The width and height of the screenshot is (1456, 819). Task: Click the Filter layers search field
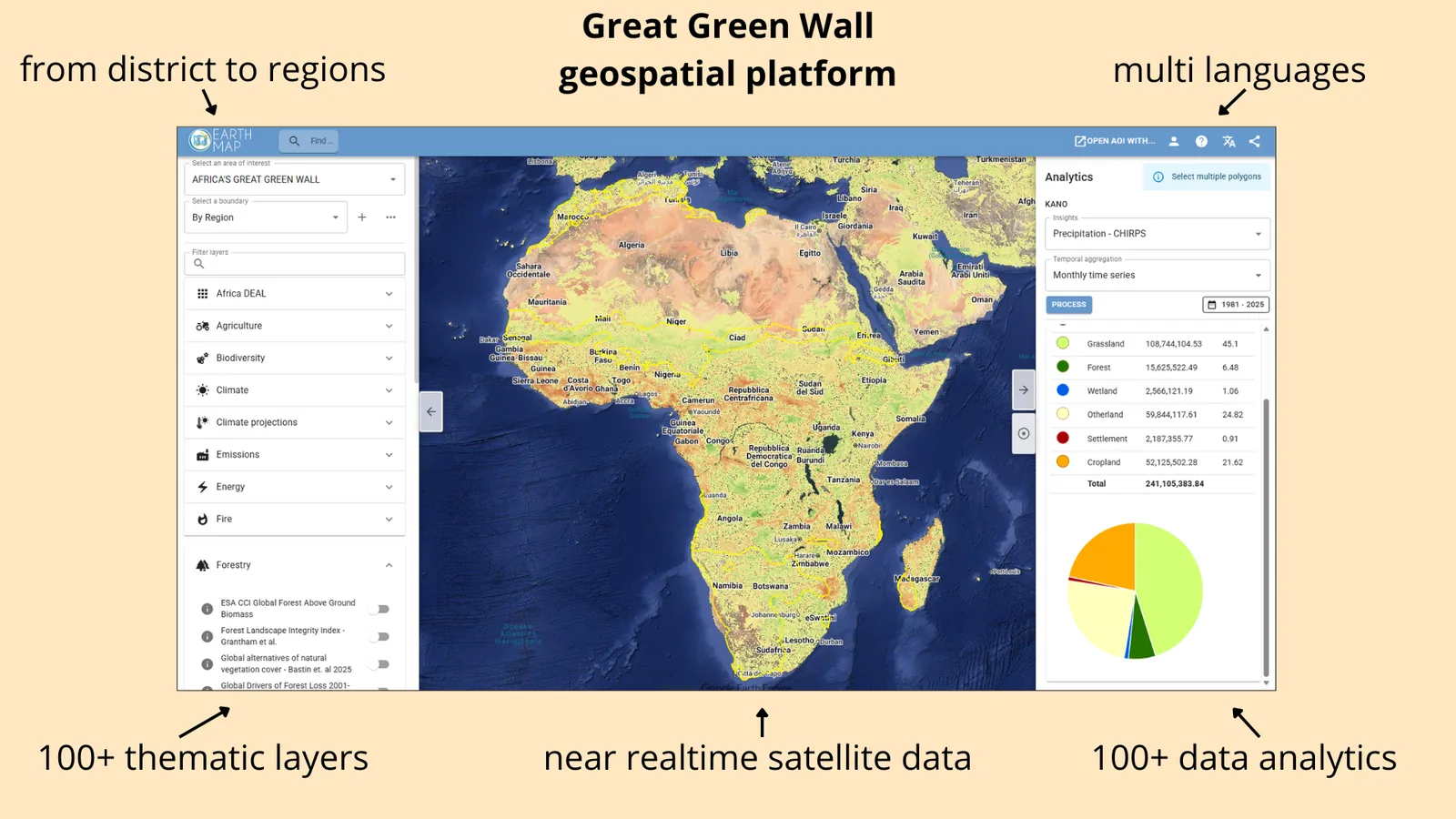pyautogui.click(x=295, y=264)
